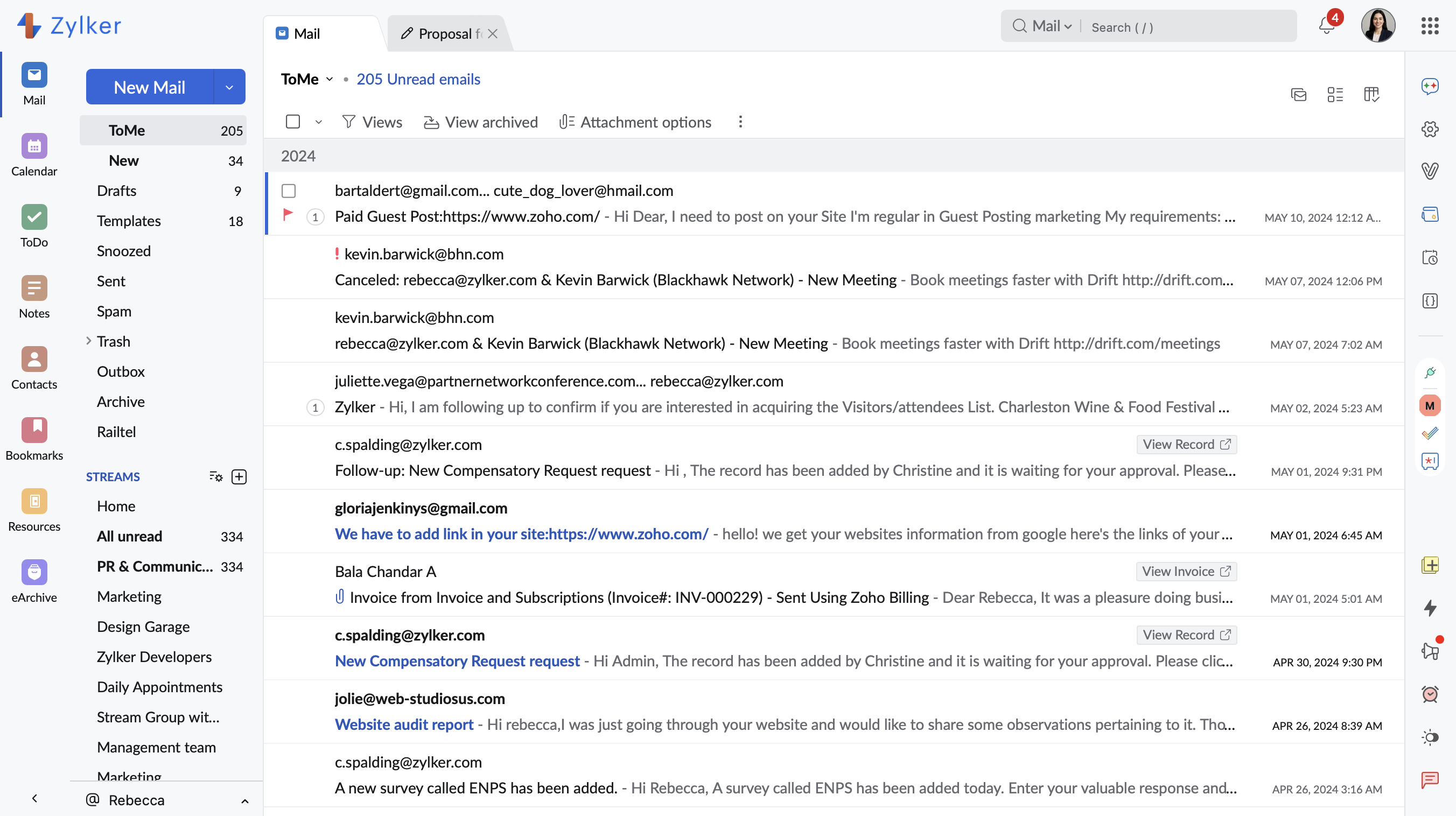
Task: Open Attachment options
Action: [635, 122]
